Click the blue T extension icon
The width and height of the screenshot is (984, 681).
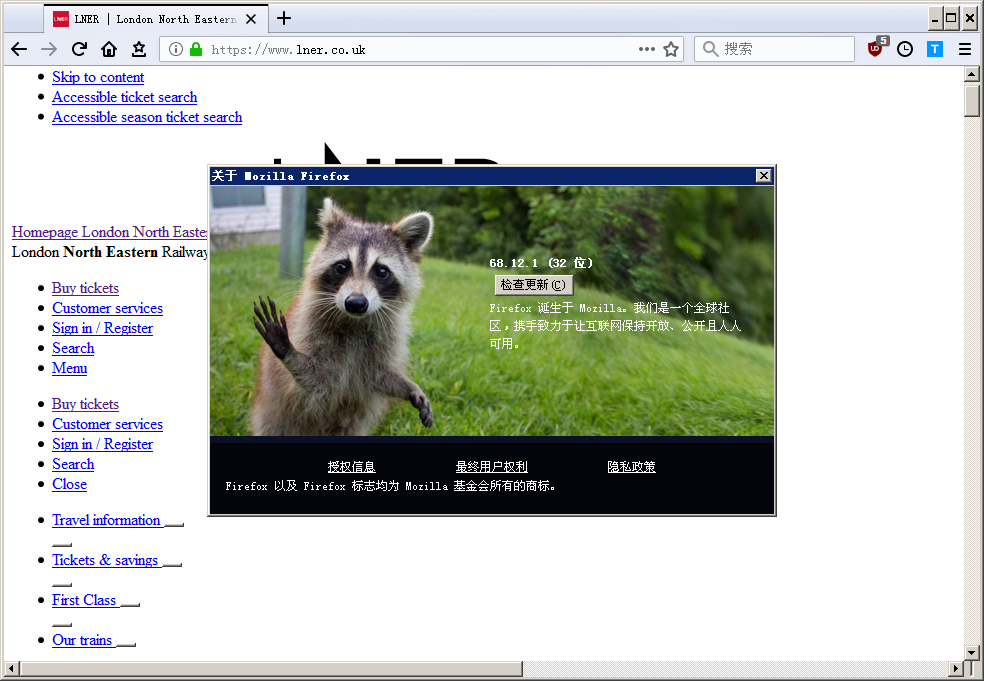coord(935,49)
